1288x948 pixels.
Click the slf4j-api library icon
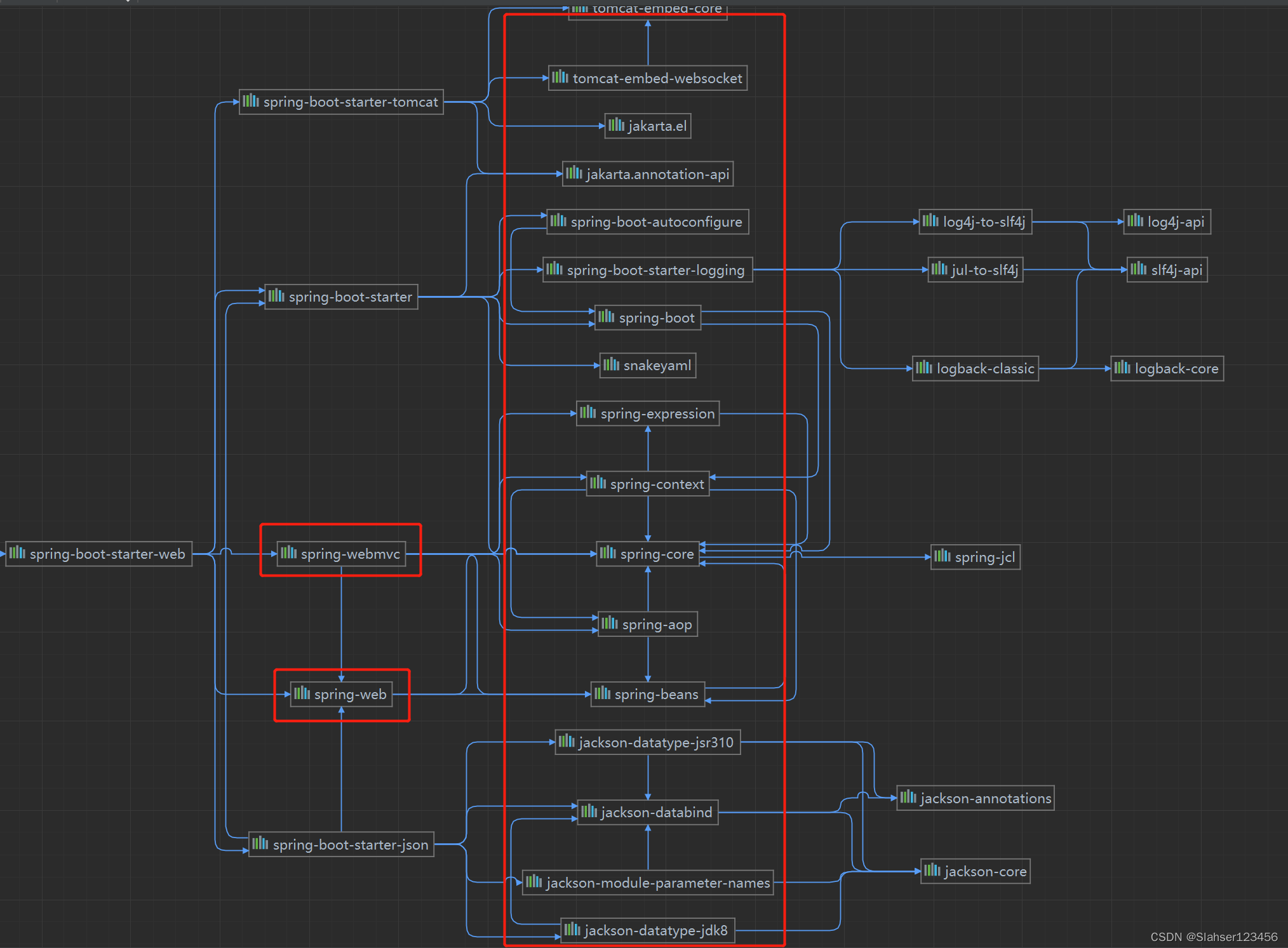pyautogui.click(x=1139, y=269)
